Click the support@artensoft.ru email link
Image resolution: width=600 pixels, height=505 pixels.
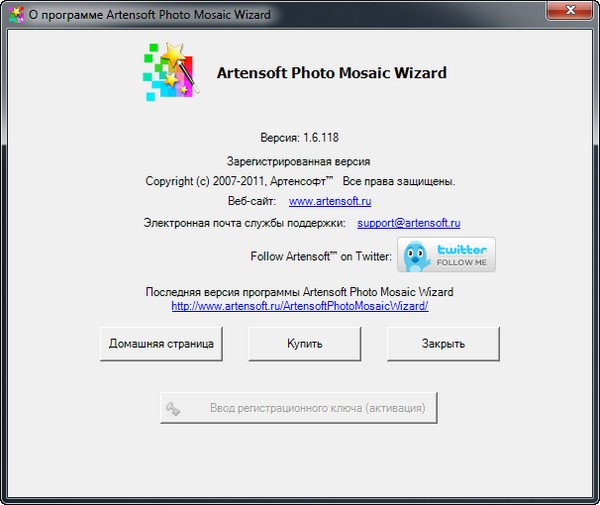[408, 223]
